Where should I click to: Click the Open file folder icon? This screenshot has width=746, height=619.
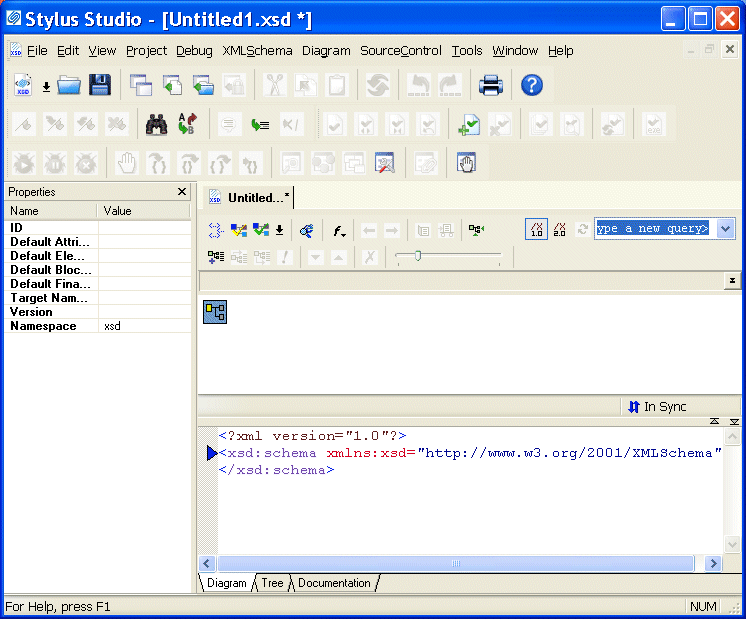(x=69, y=86)
